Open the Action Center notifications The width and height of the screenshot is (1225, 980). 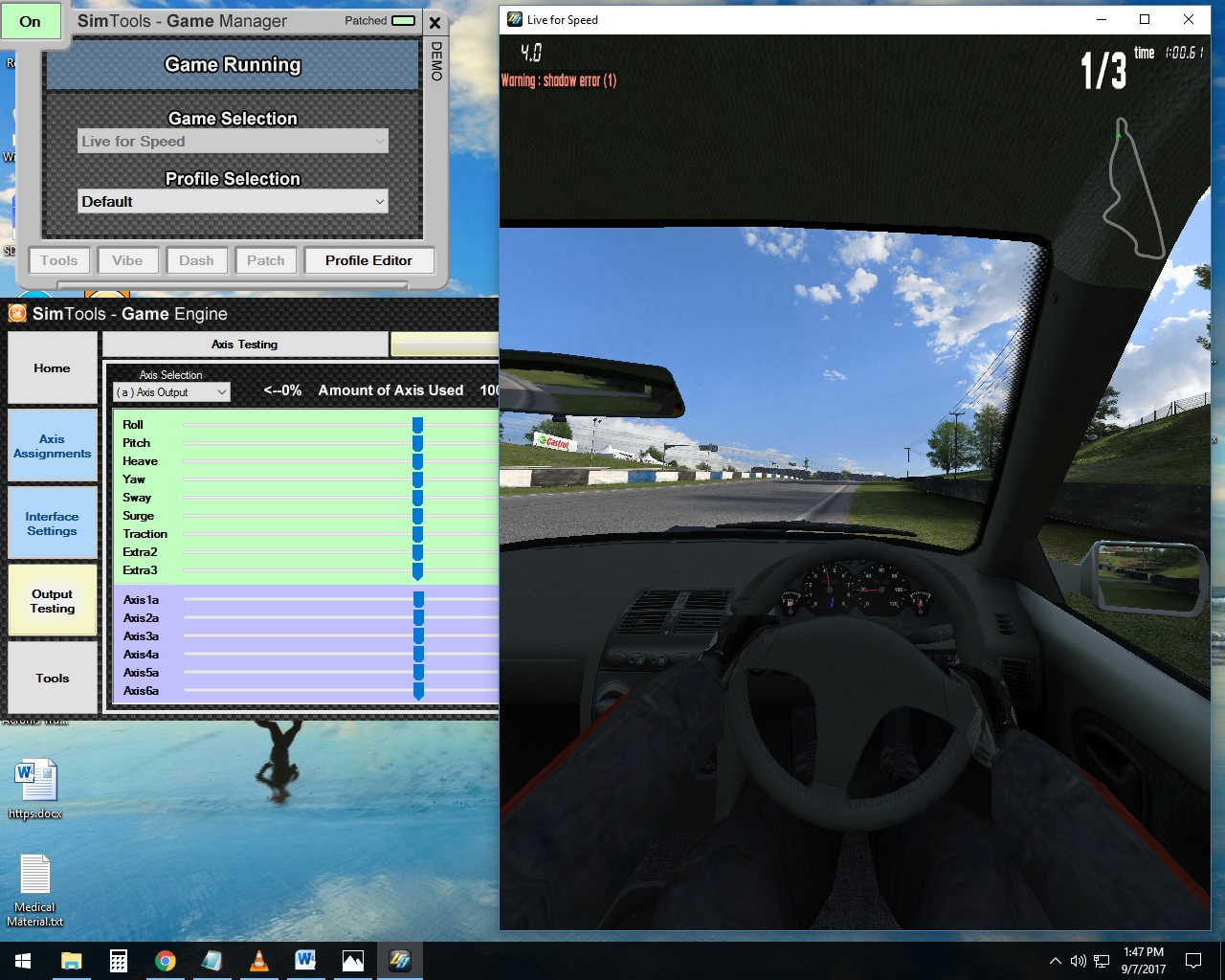1193,961
